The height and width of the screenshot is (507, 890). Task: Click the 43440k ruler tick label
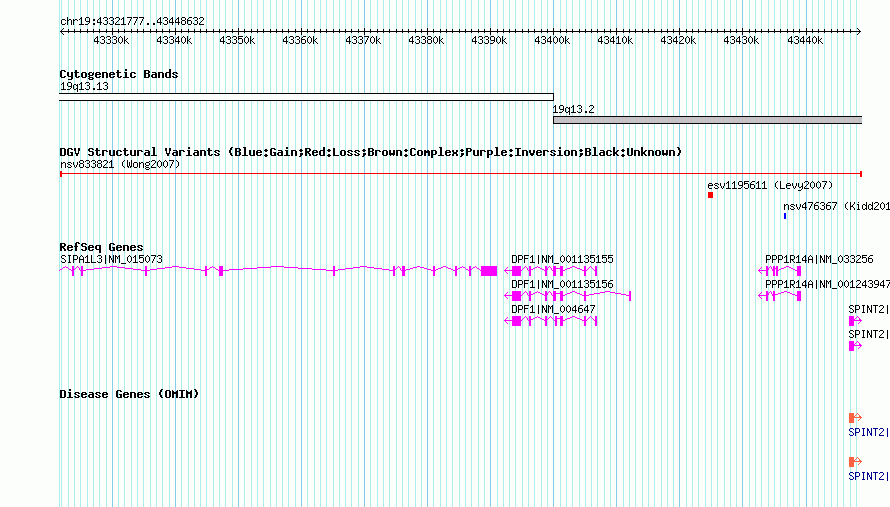click(805, 40)
